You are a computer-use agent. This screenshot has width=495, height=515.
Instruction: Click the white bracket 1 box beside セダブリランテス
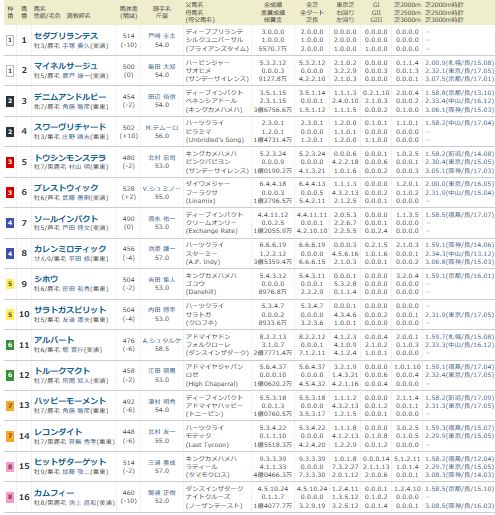click(10, 40)
